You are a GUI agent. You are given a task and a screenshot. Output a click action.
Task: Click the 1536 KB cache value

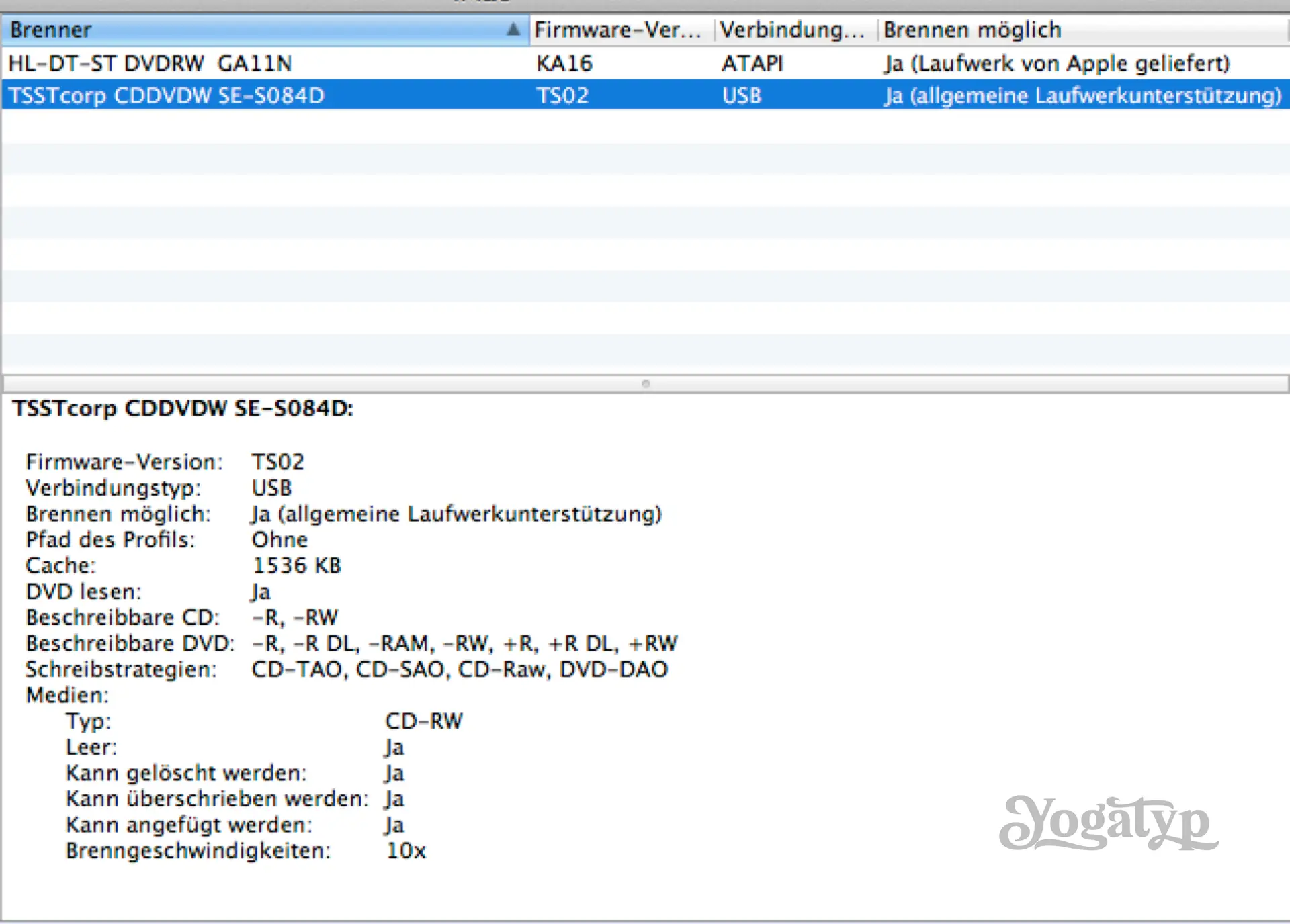pyautogui.click(x=296, y=565)
